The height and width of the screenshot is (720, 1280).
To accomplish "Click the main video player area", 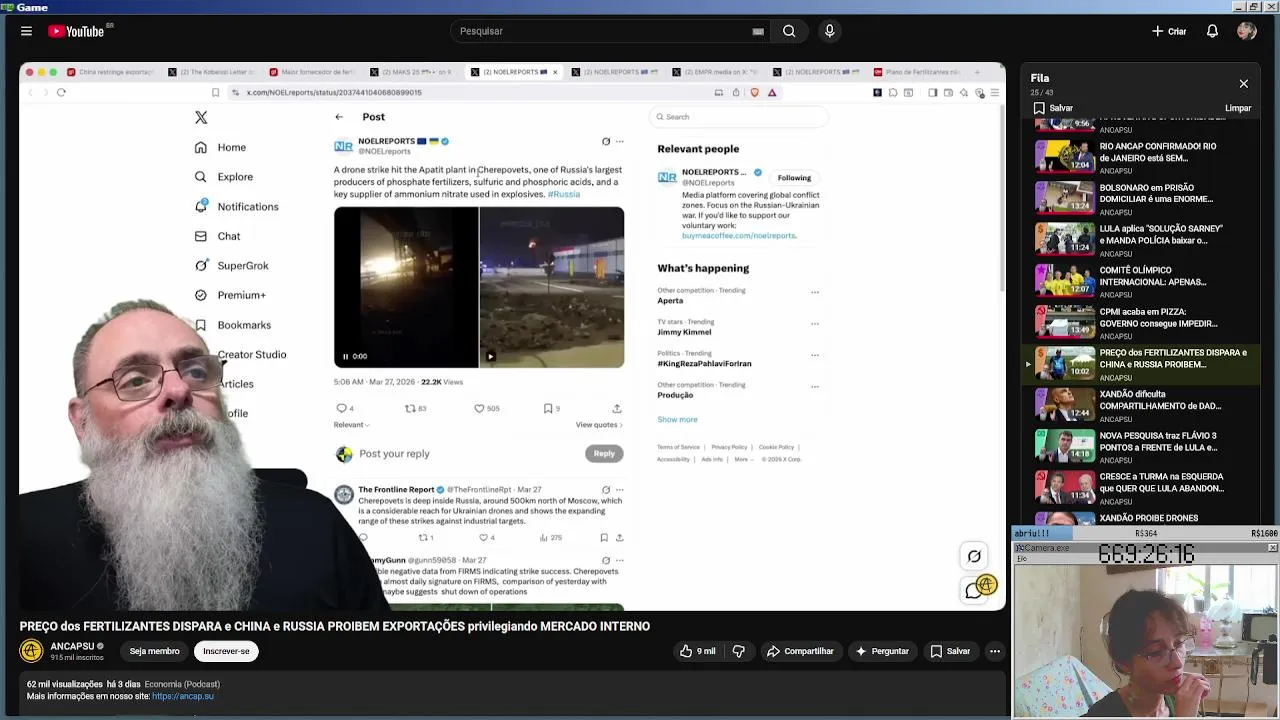I will coord(512,336).
